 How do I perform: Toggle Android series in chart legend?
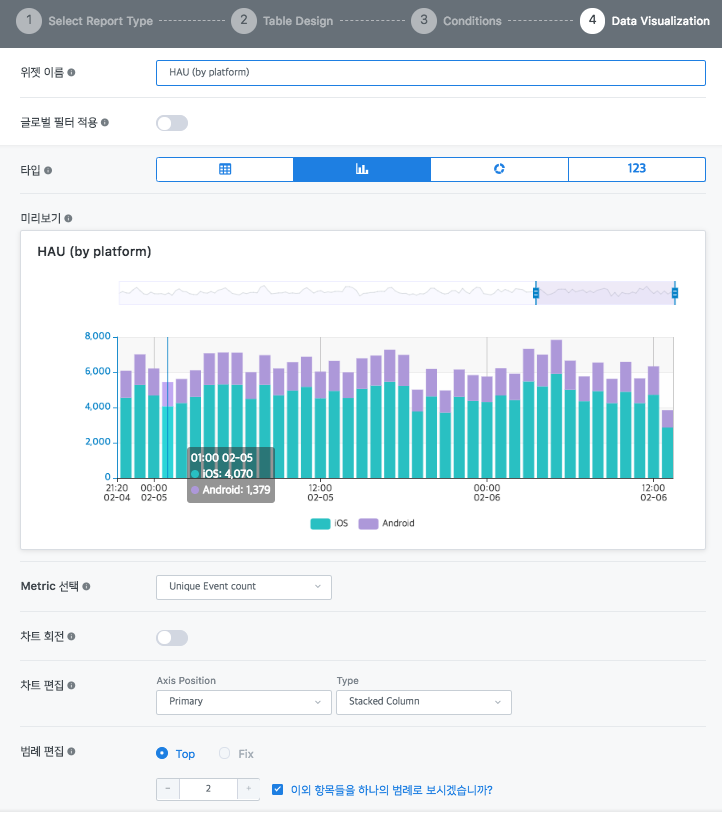pos(387,524)
